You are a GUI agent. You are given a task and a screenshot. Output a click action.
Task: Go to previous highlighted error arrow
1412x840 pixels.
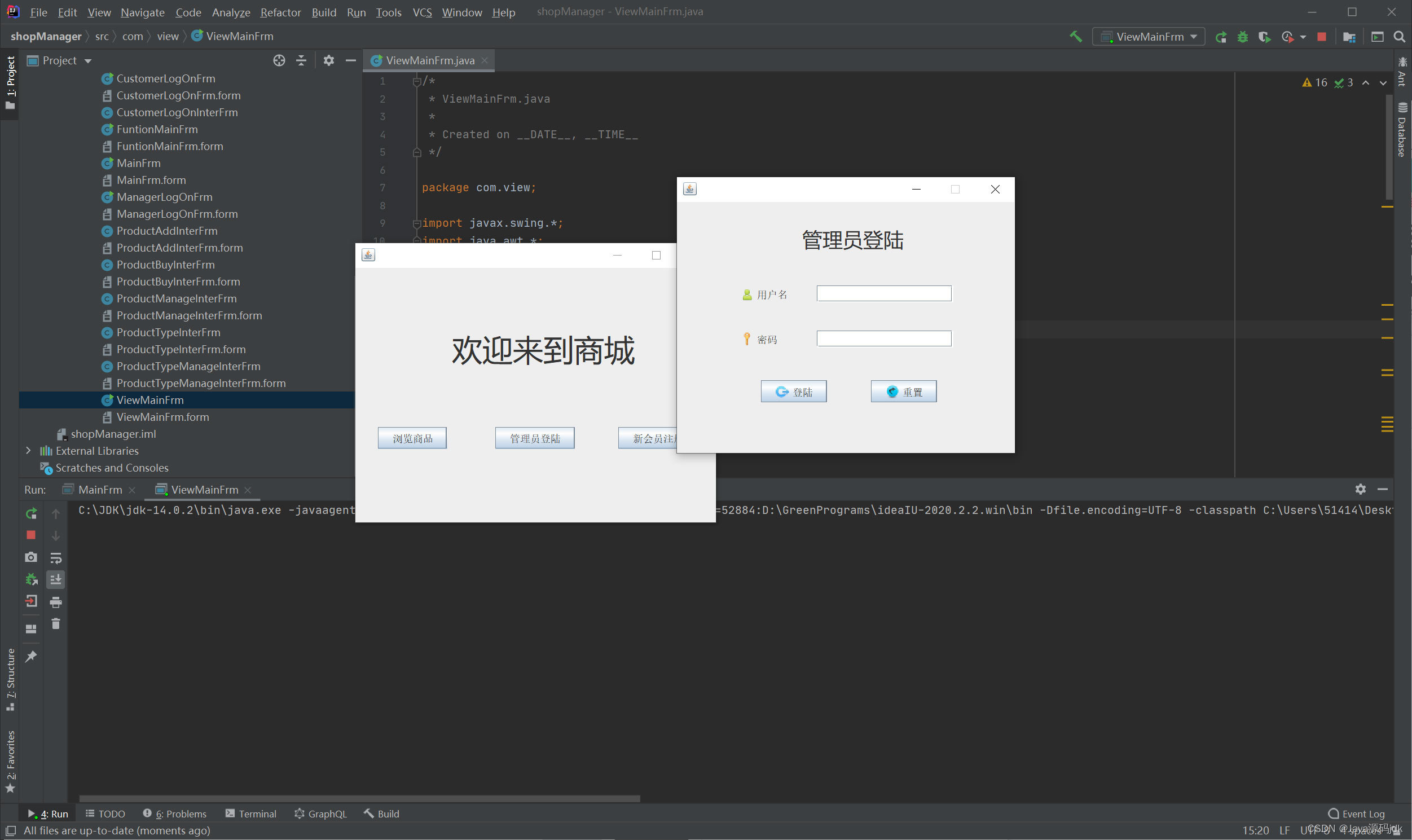[x=1366, y=82]
